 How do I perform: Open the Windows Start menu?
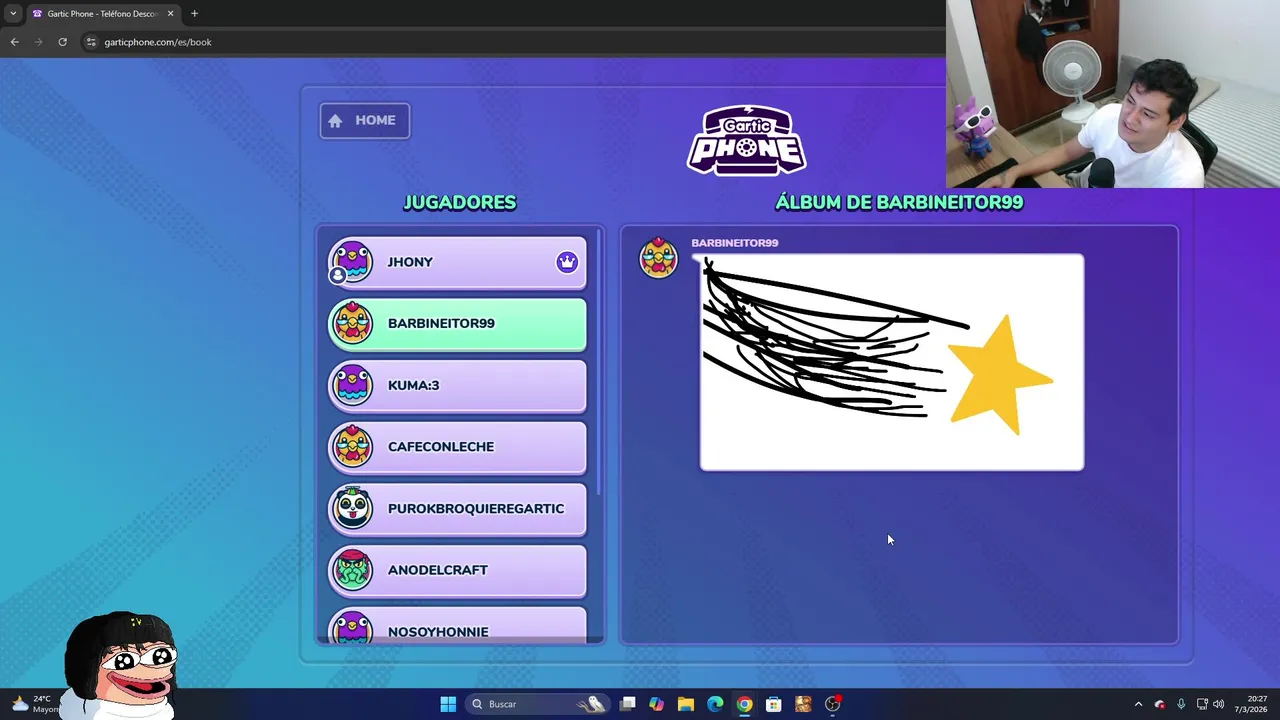pos(448,704)
